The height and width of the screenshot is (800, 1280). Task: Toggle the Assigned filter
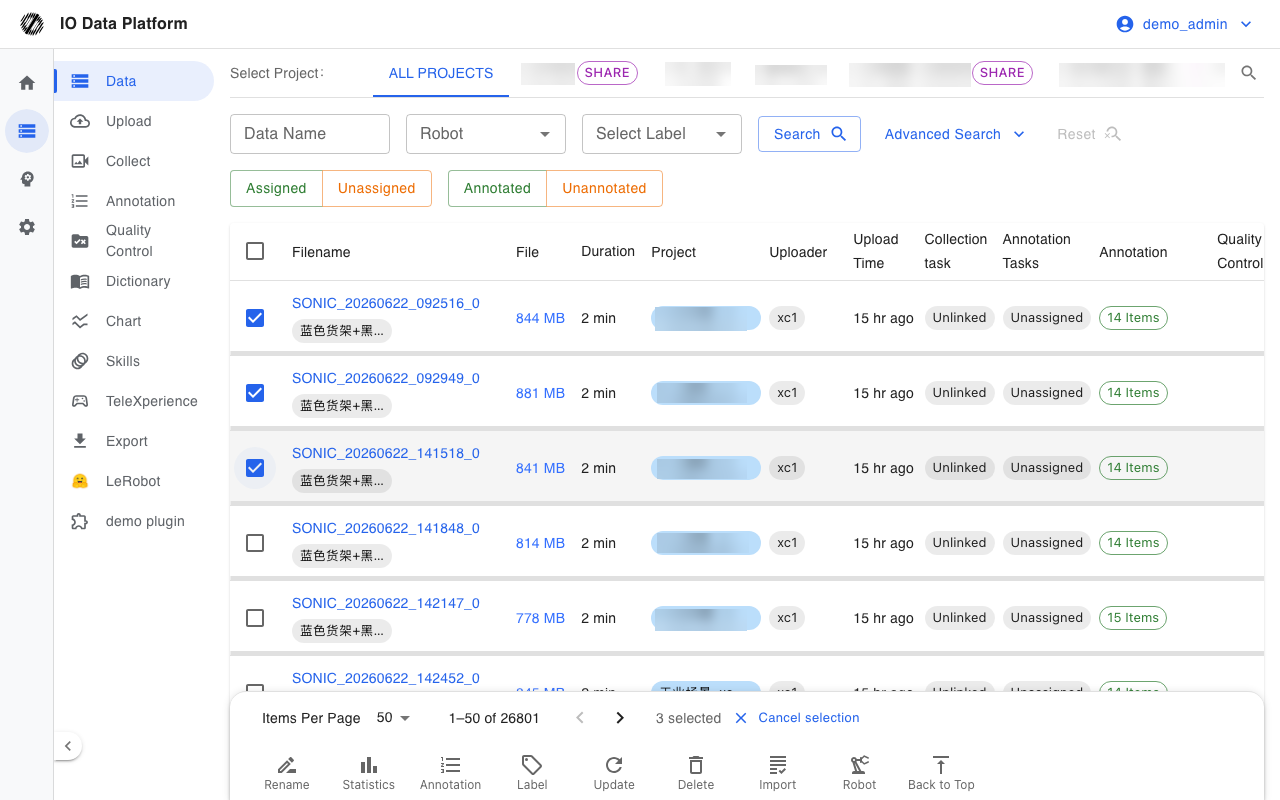tap(276, 188)
